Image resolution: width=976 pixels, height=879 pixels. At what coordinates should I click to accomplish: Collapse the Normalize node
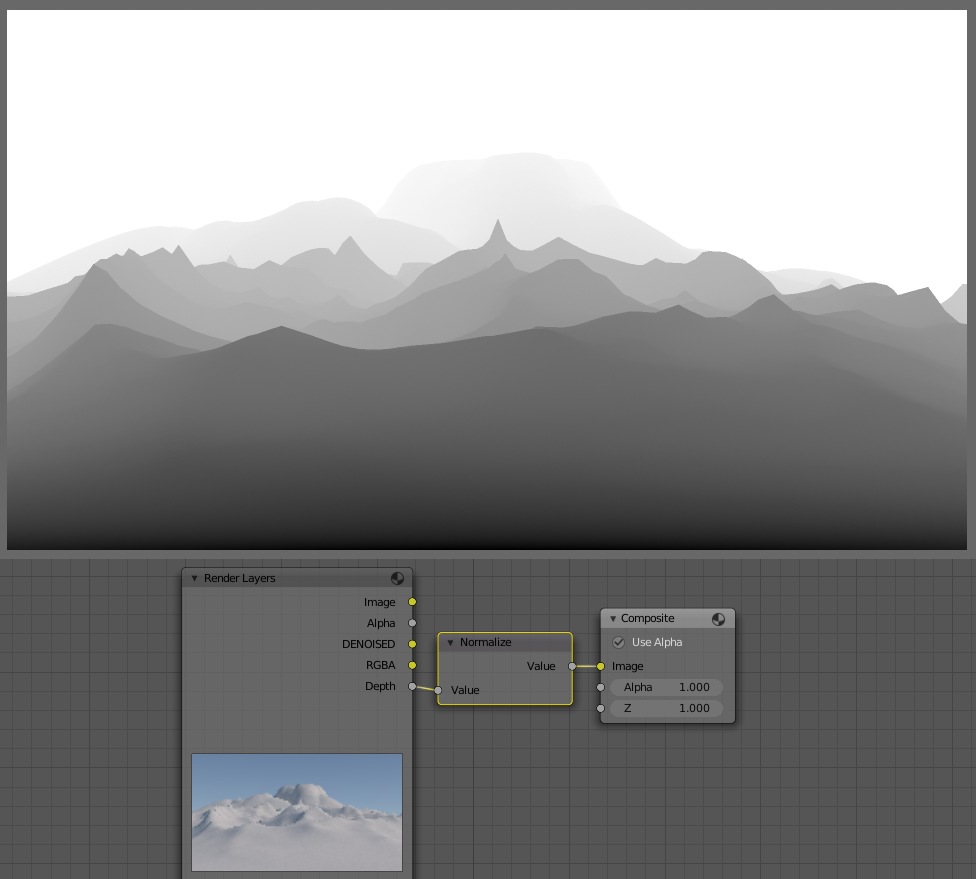[451, 642]
